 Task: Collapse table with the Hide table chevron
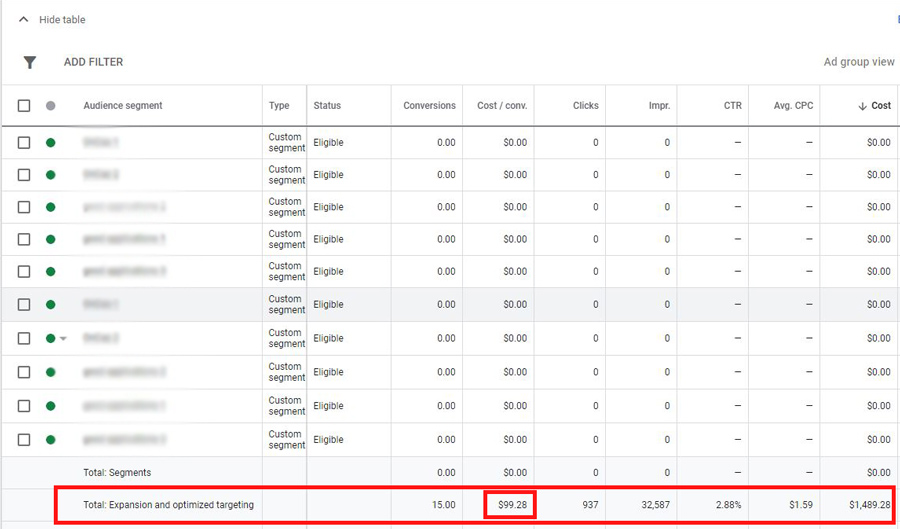click(x=24, y=20)
